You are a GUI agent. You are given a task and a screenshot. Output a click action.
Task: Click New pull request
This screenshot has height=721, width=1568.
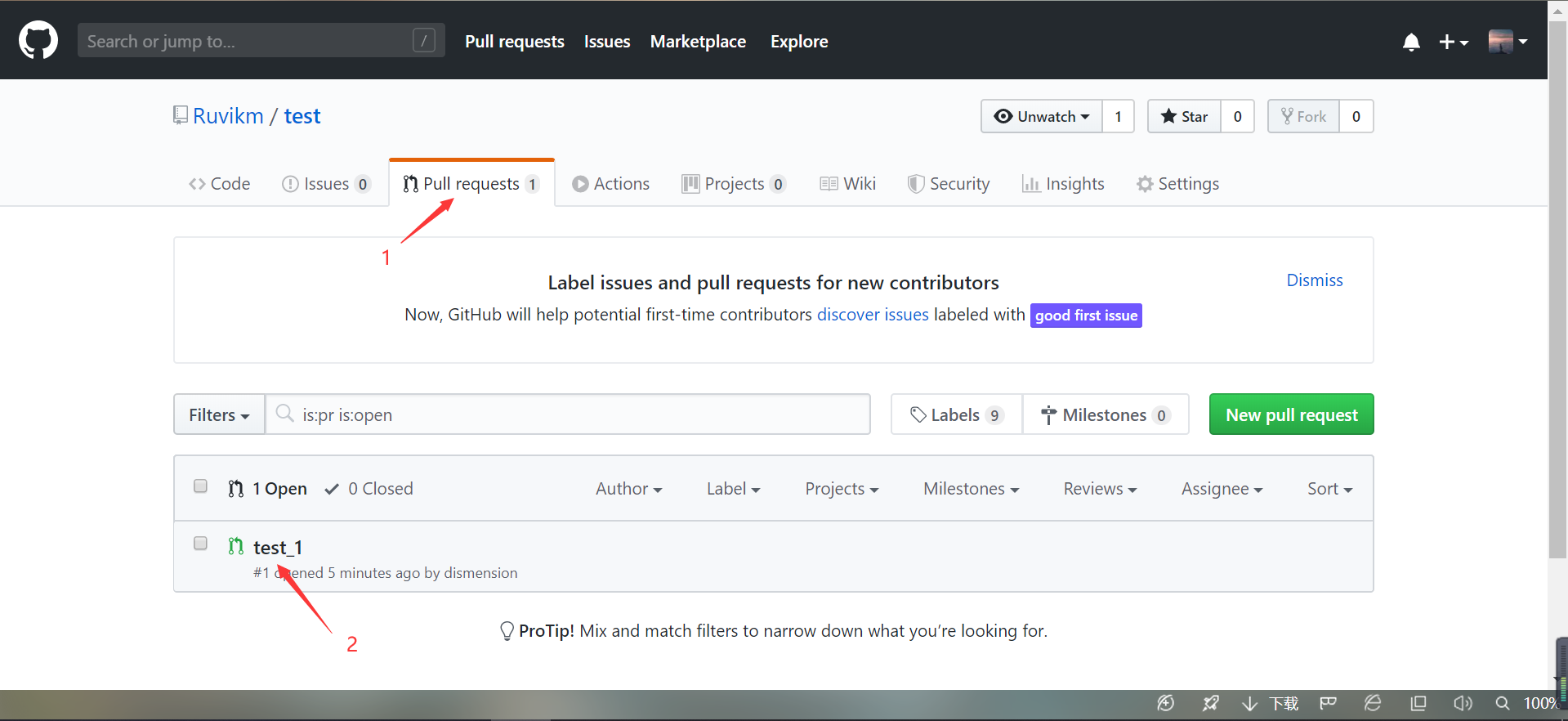[x=1291, y=414]
